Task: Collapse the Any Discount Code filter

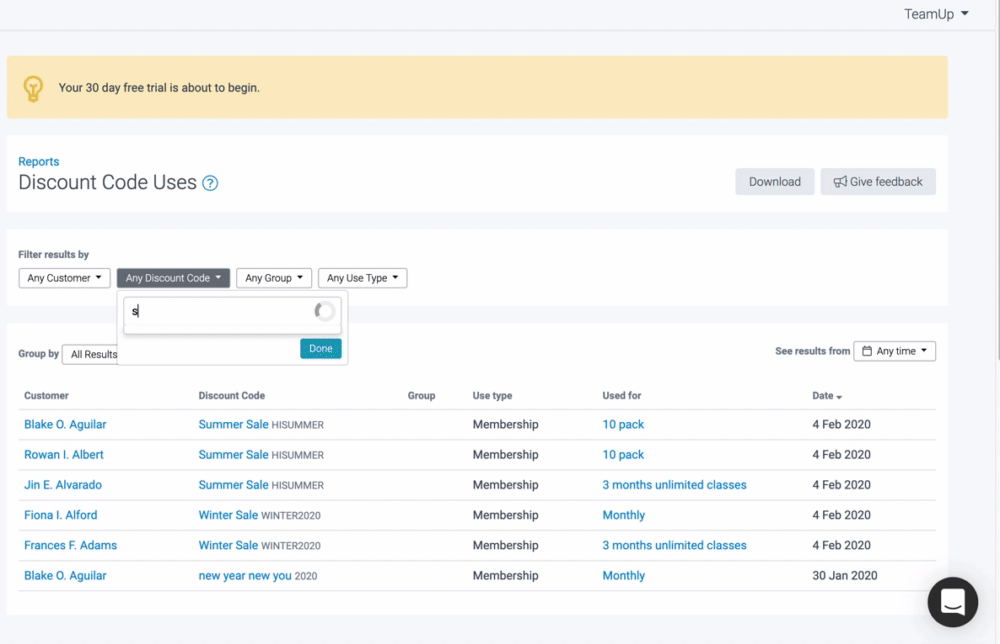Action: [x=173, y=278]
